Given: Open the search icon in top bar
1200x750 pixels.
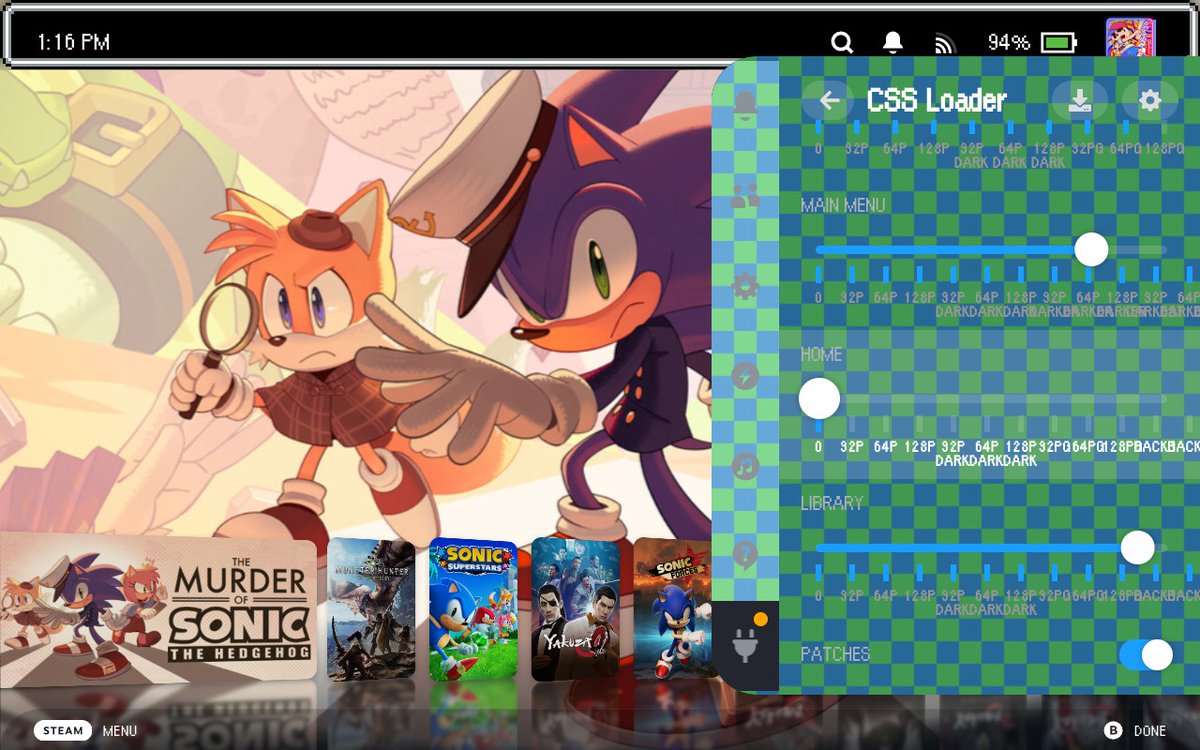Looking at the screenshot, I should [842, 42].
